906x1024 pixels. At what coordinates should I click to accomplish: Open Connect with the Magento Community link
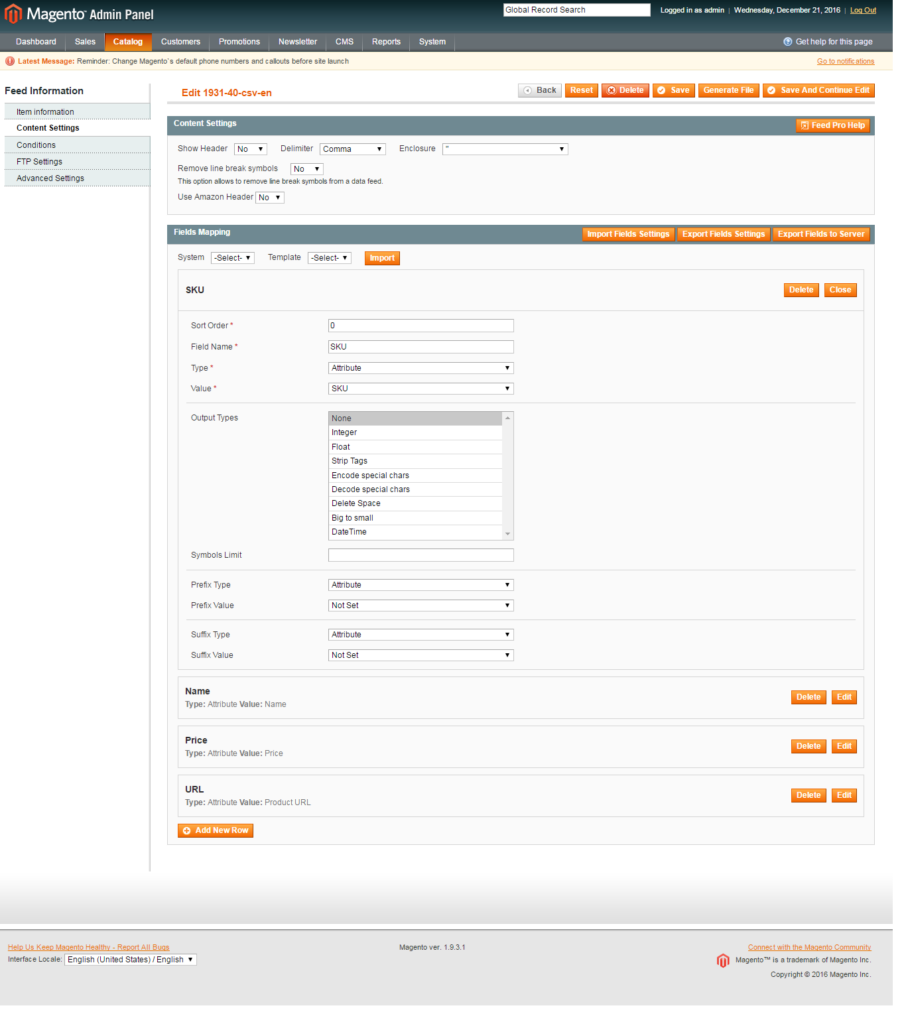(809, 948)
